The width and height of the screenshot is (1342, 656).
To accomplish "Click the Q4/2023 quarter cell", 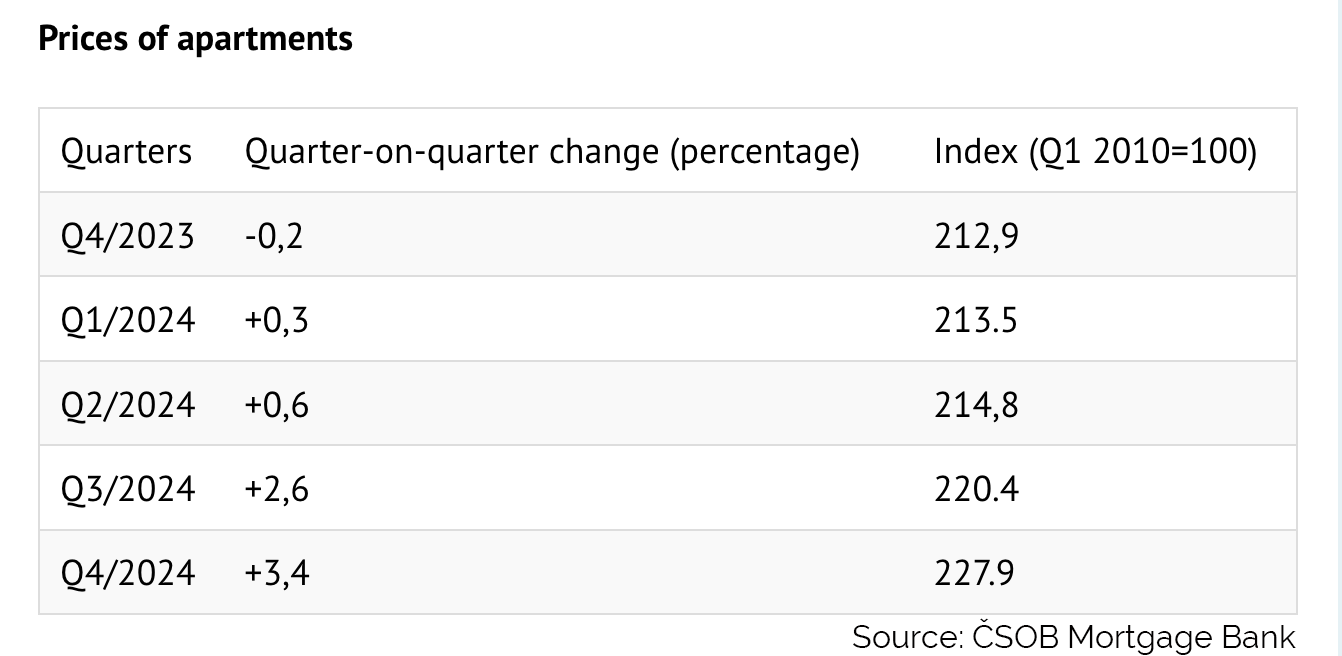I will coord(128,236).
